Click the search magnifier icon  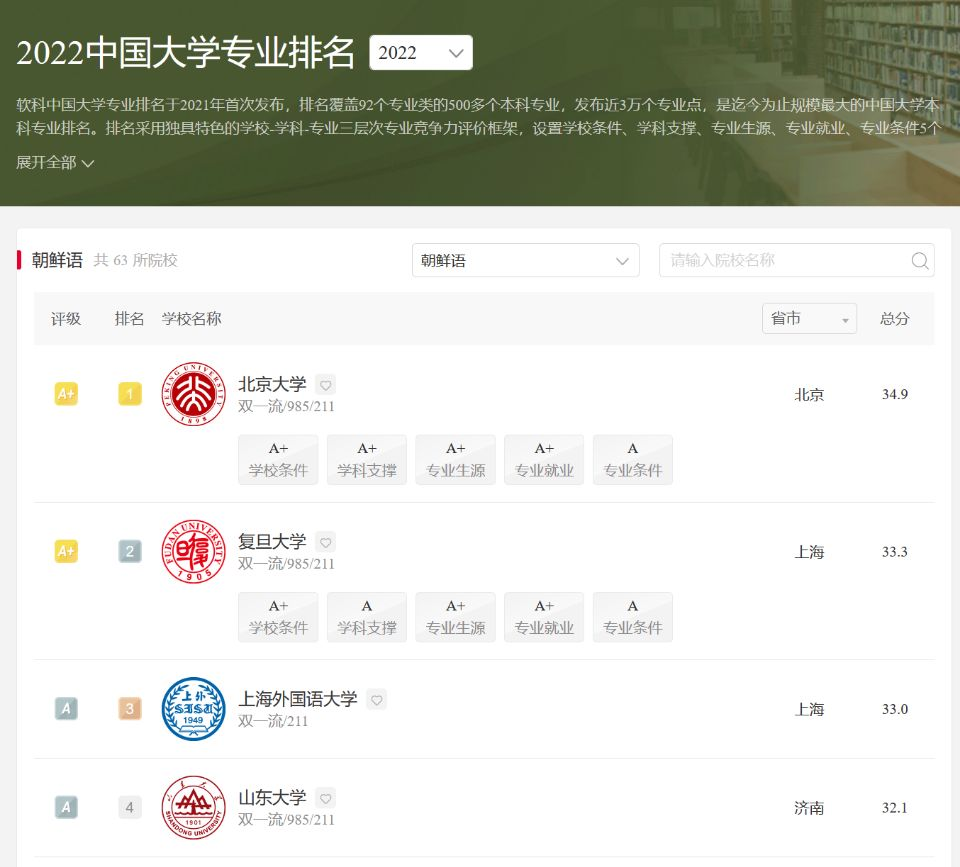point(920,261)
